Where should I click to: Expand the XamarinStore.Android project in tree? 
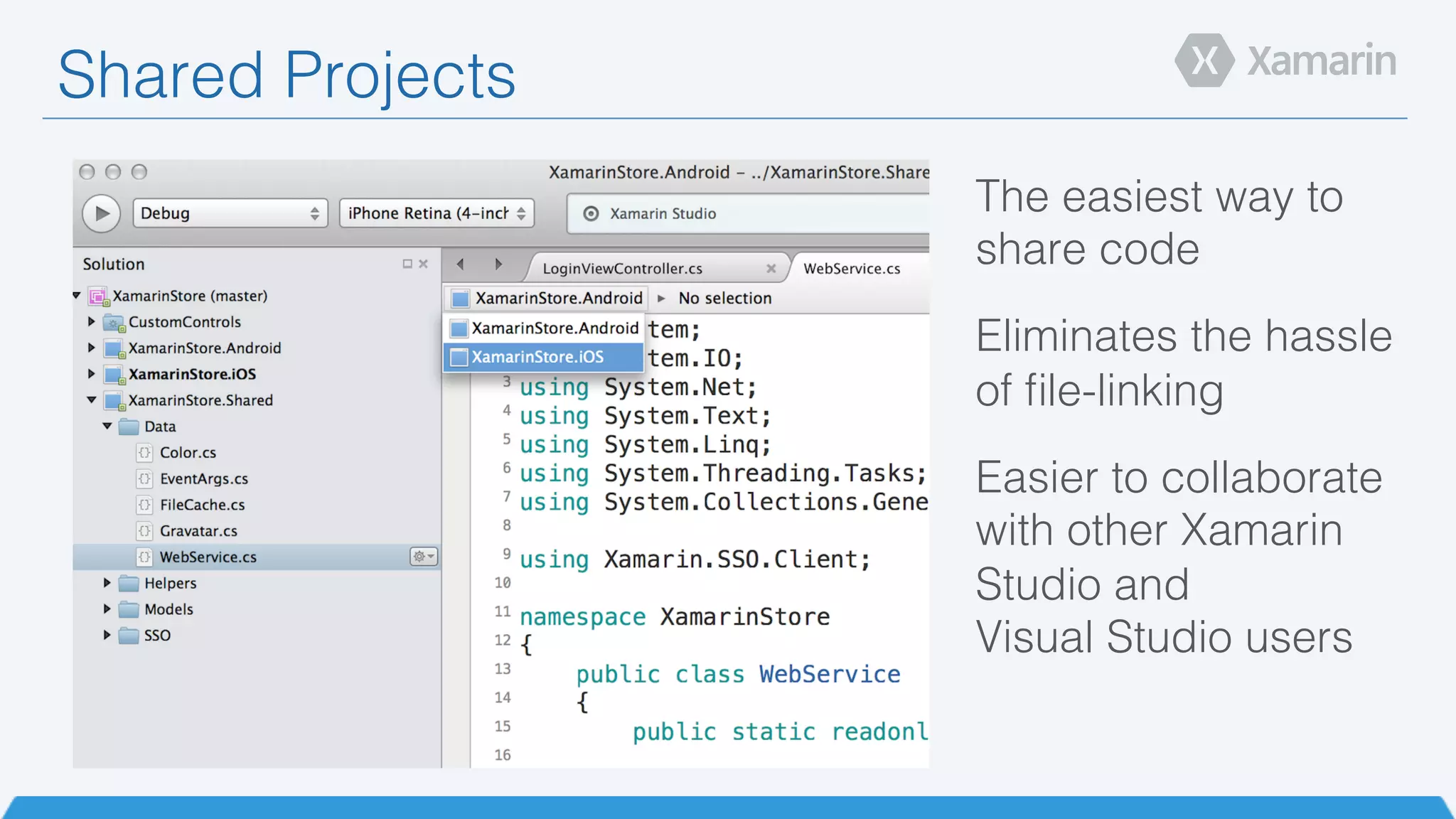pyautogui.click(x=91, y=348)
